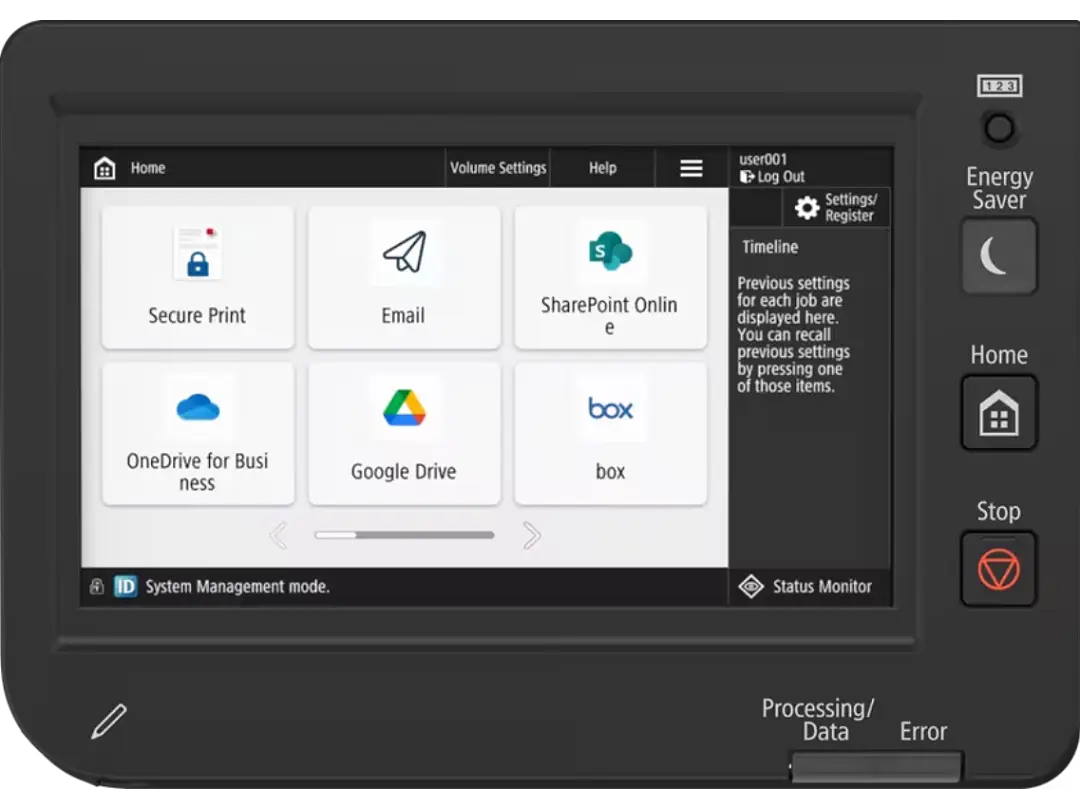This screenshot has height=810, width=1080.
Task: Click the page indicator bar
Action: [404, 534]
